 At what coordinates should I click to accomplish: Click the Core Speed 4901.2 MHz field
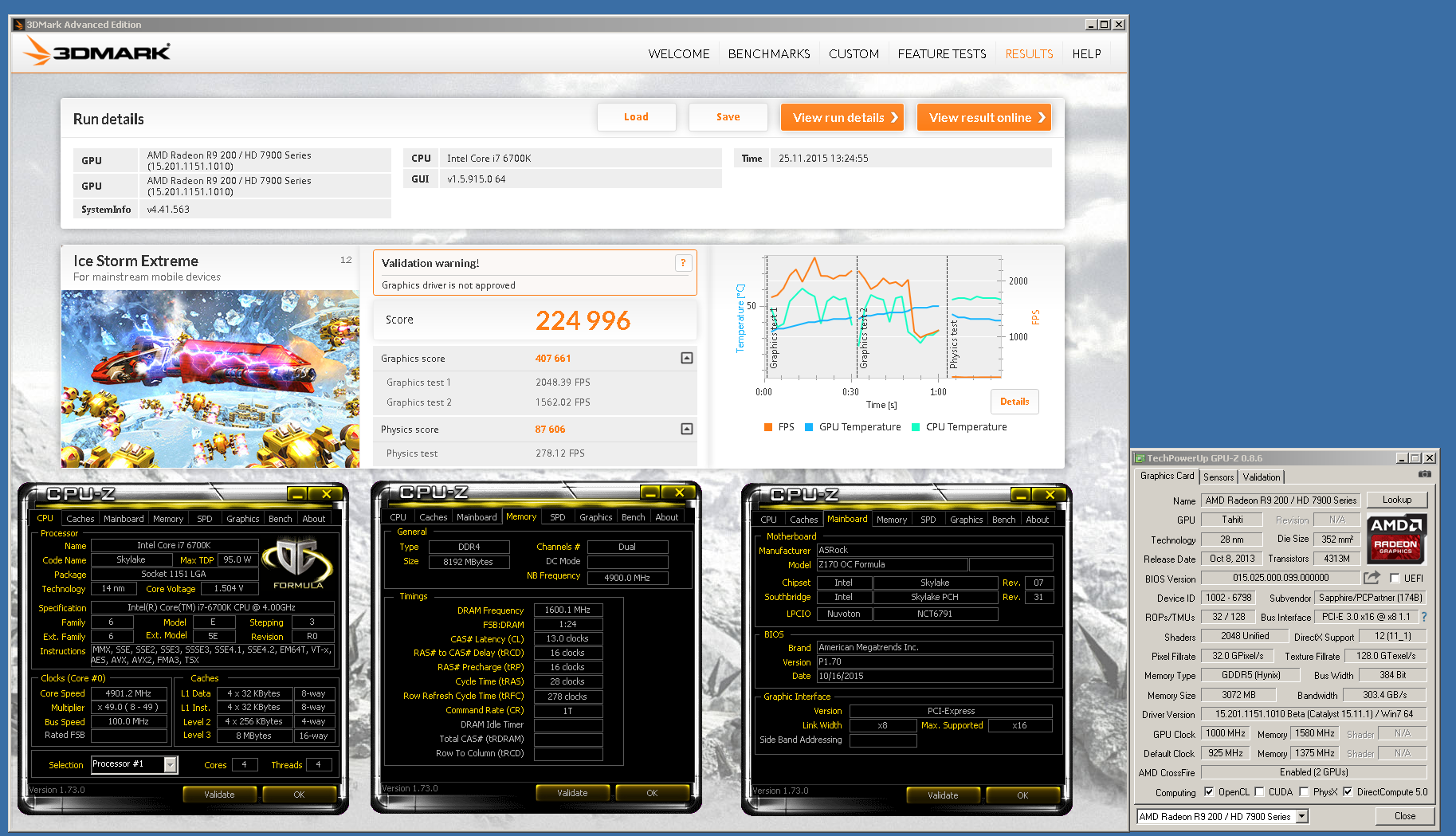coord(128,694)
